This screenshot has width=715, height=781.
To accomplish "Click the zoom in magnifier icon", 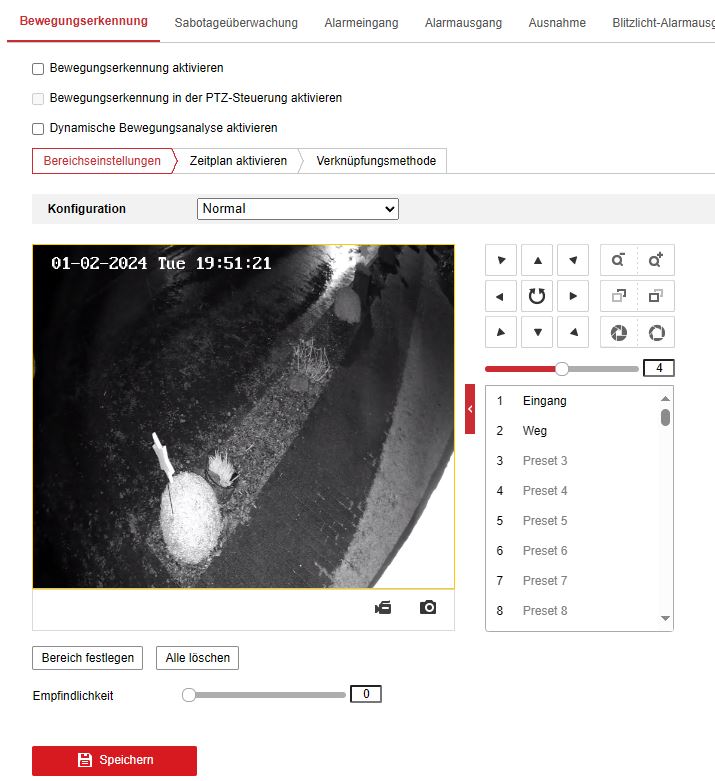I will tap(656, 261).
